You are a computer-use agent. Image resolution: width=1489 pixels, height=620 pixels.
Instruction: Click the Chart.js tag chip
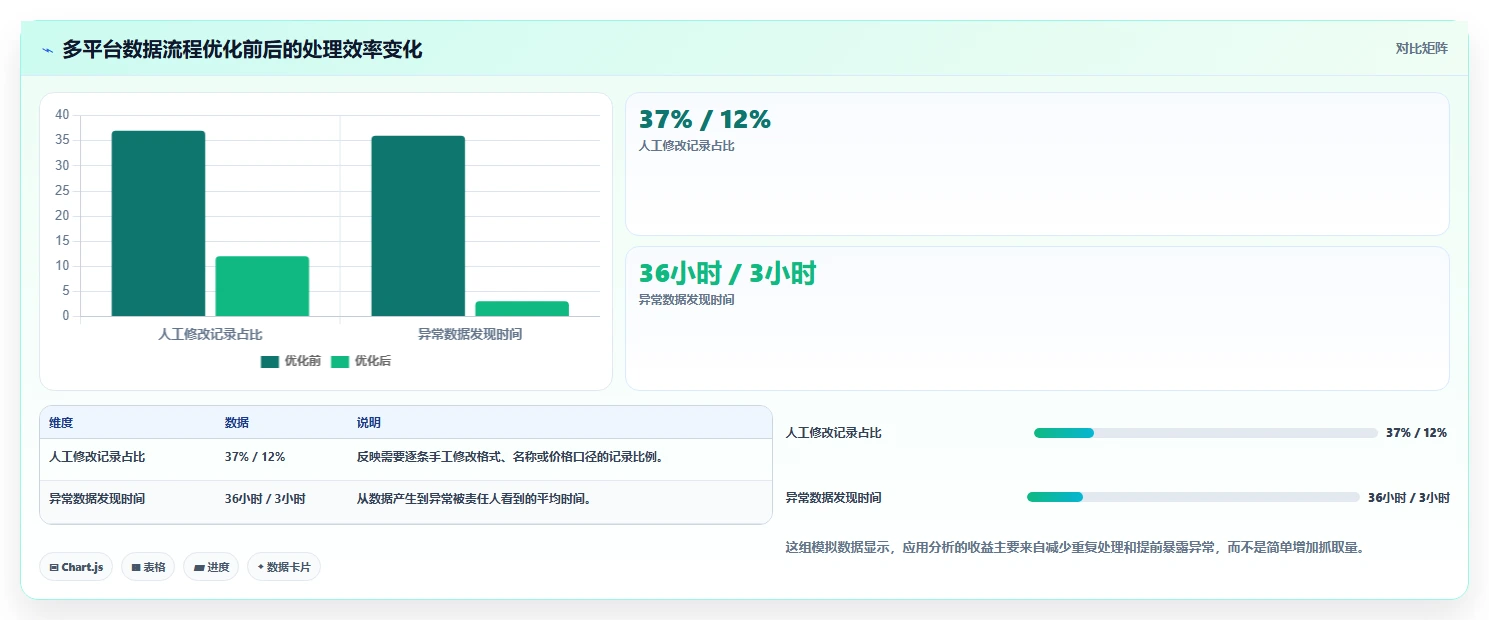[x=76, y=567]
